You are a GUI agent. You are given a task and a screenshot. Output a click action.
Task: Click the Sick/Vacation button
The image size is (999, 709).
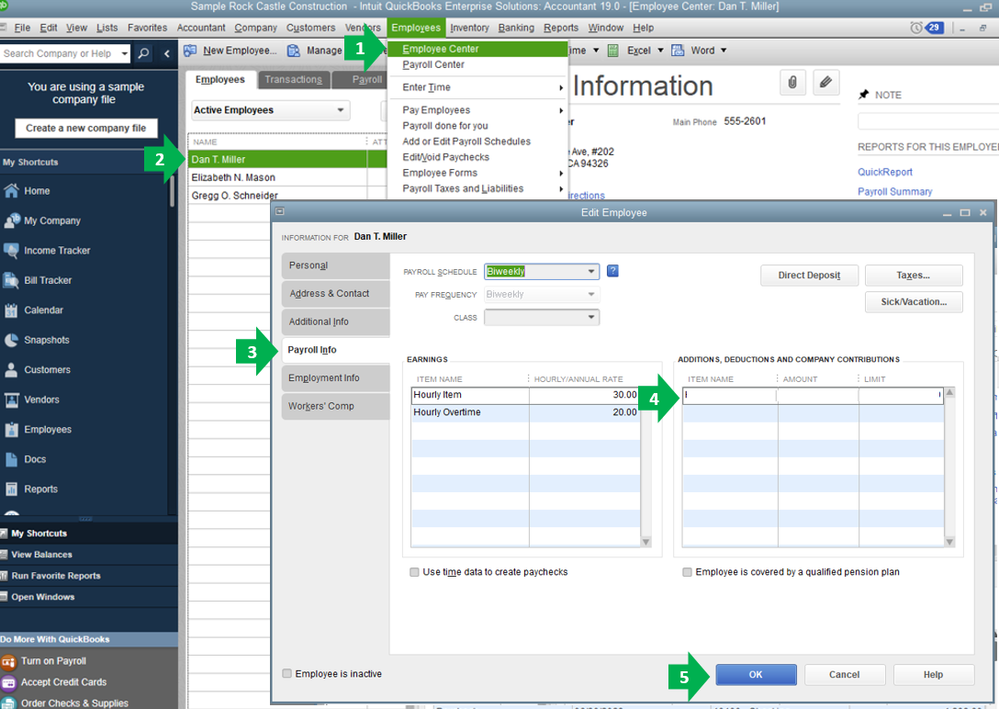click(x=914, y=302)
